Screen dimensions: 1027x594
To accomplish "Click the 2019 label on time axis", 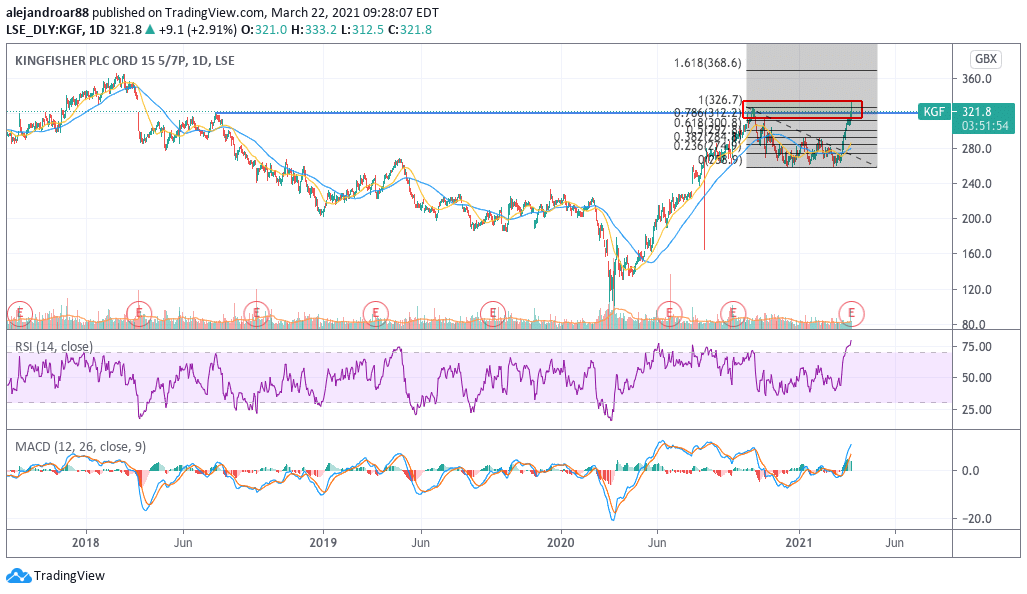I will [x=323, y=543].
